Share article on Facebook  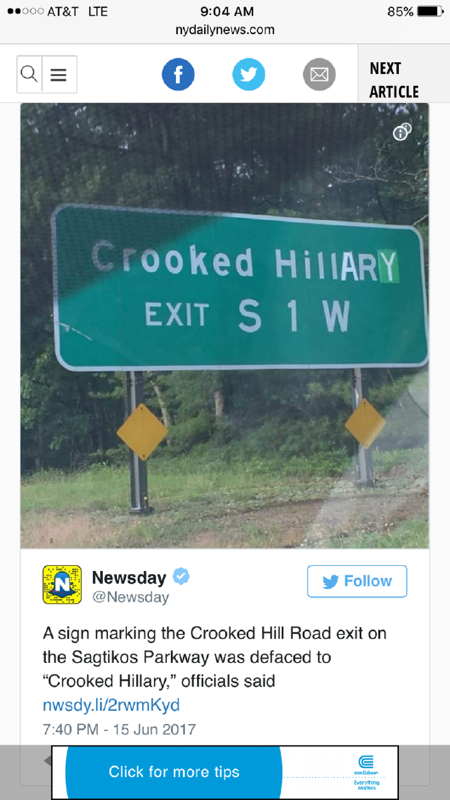pos(178,74)
